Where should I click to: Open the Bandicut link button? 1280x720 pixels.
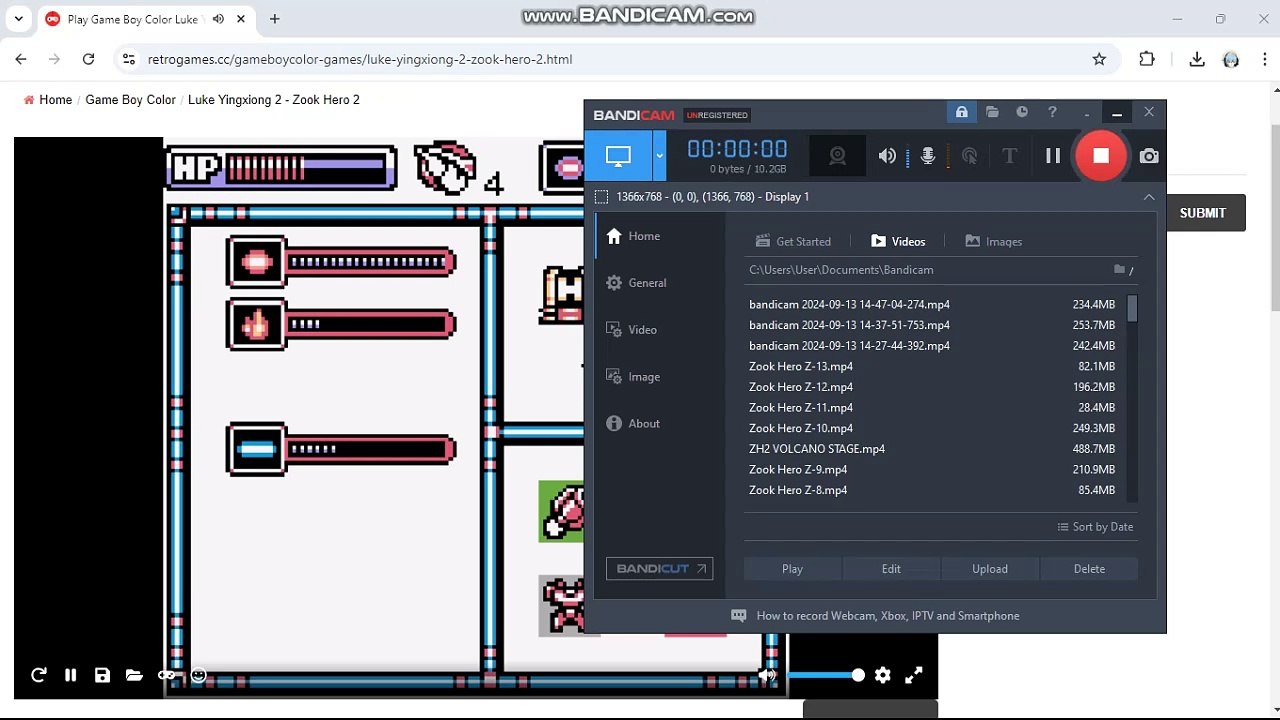659,569
